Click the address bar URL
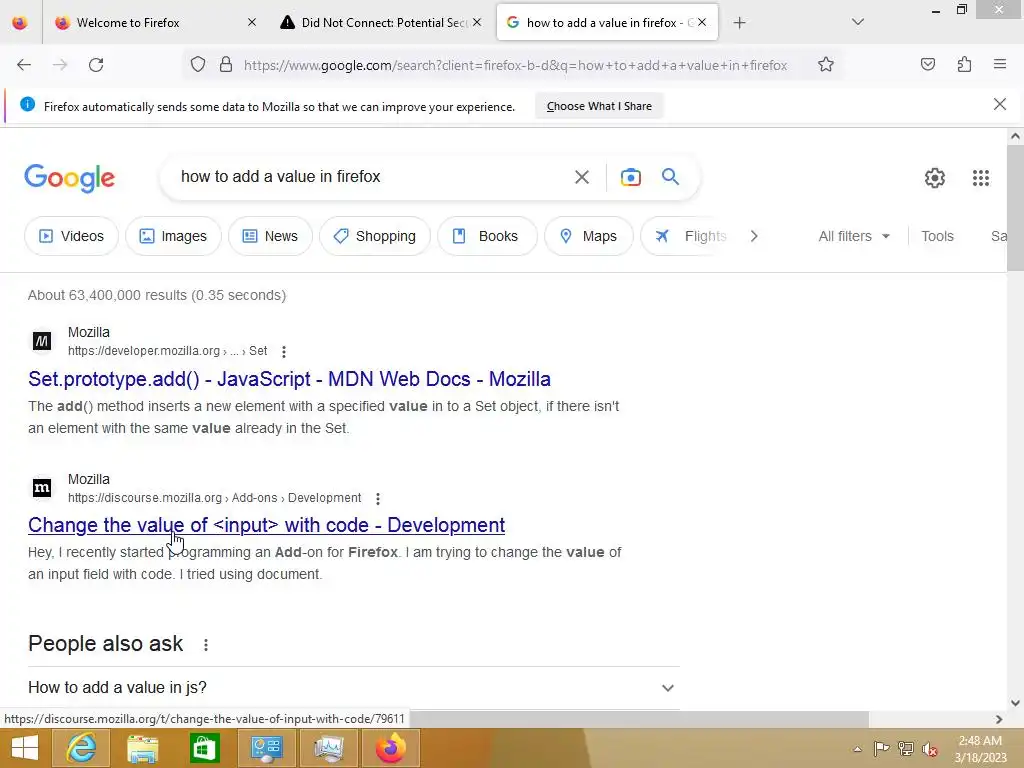Screen dimensions: 1024x768 pyautogui.click(x=515, y=65)
